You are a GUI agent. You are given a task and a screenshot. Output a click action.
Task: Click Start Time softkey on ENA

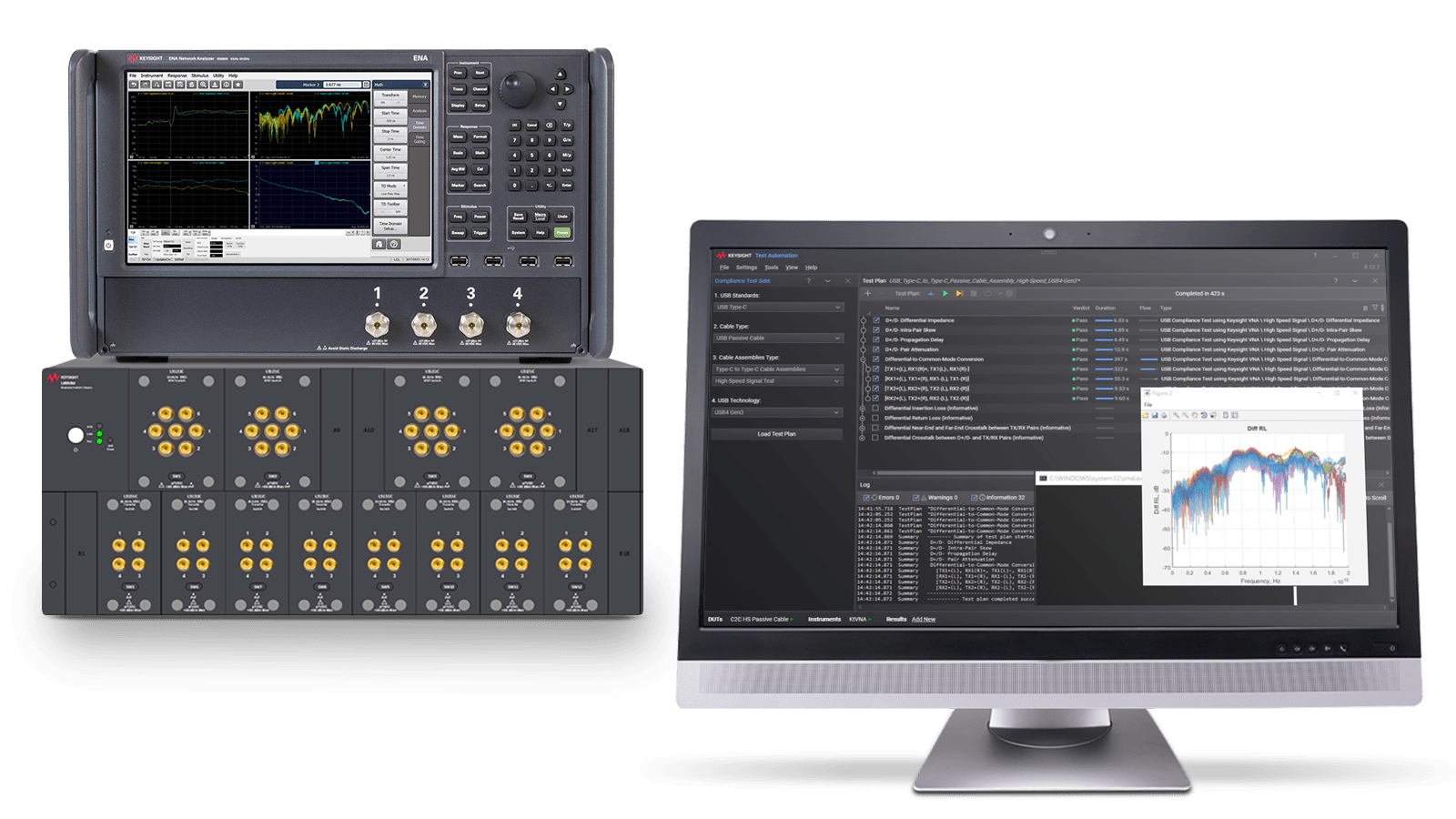pyautogui.click(x=390, y=116)
